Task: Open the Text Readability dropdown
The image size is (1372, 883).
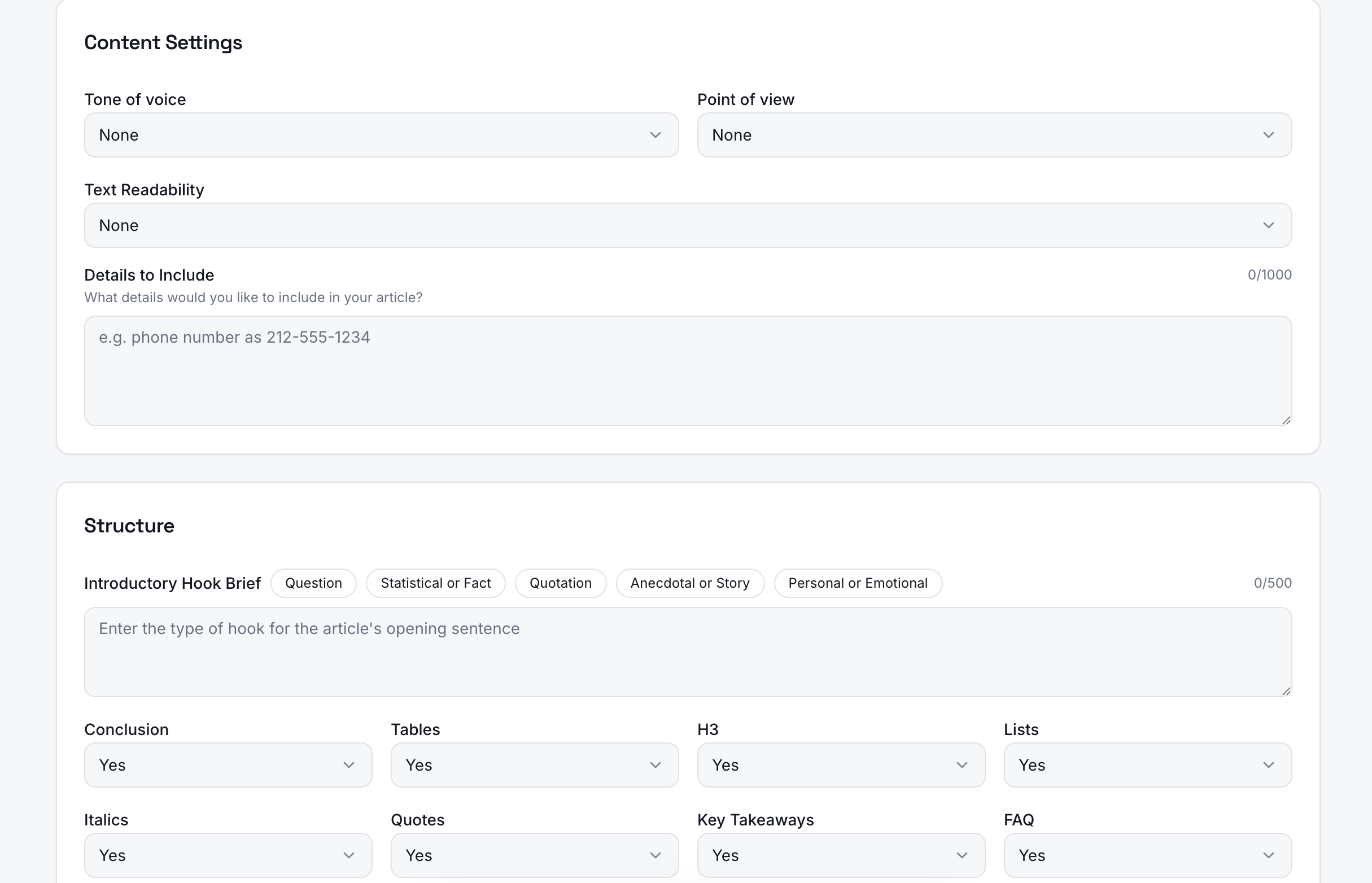Action: coord(688,225)
